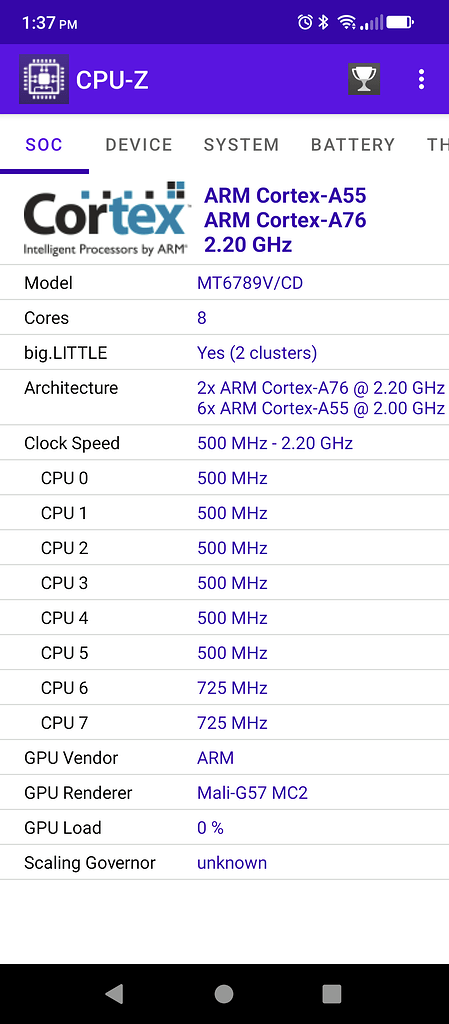Tap the alarm clock status icon

(305, 23)
